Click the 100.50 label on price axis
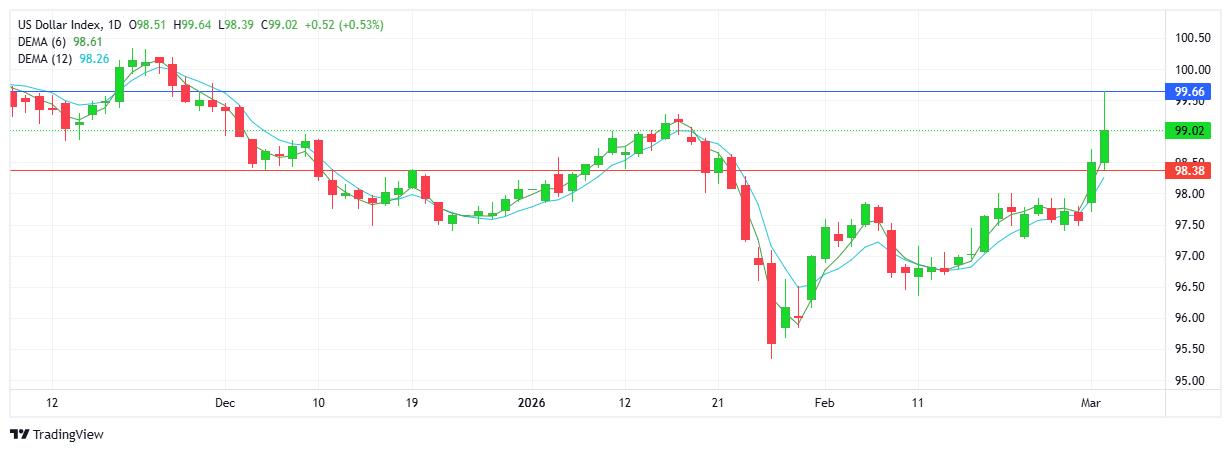 (x=1192, y=38)
